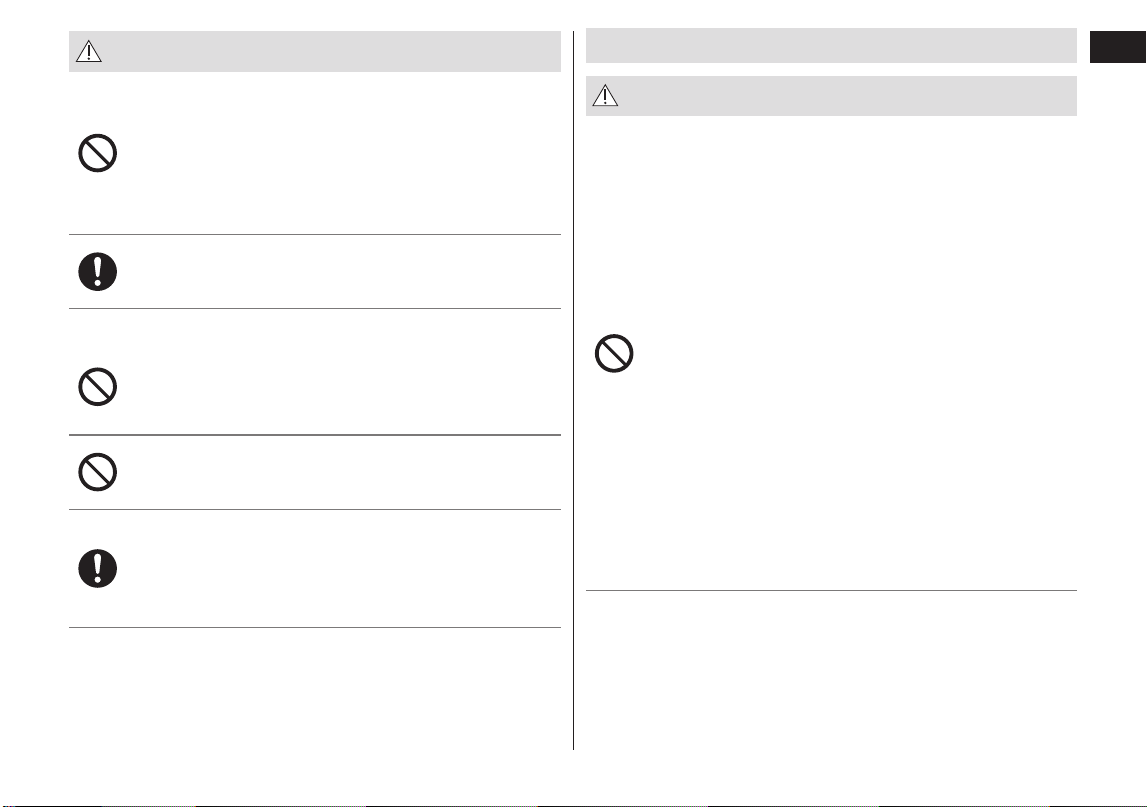Click the vertical divider between the two columns
This screenshot has height=807, width=1147.
coord(574,390)
